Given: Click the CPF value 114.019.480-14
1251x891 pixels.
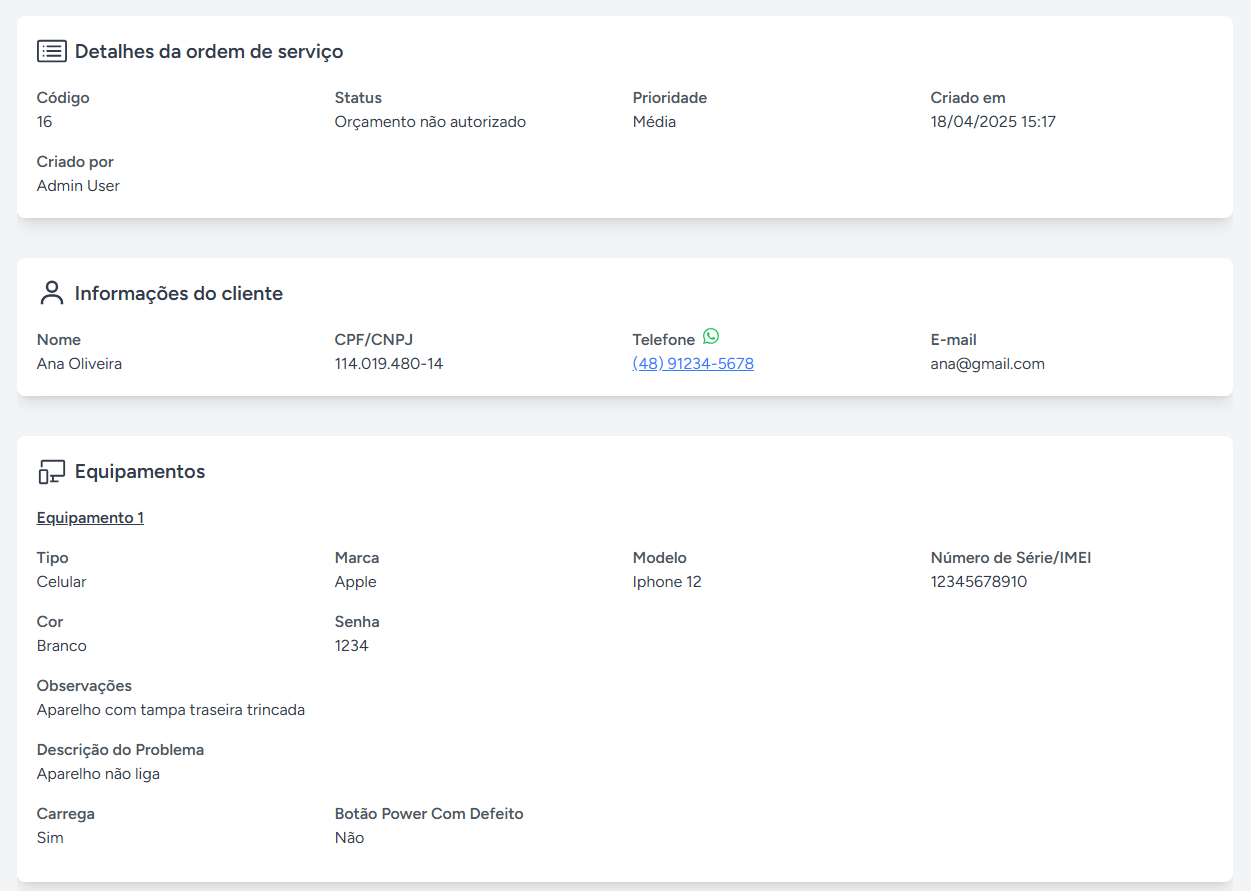Looking at the screenshot, I should (389, 364).
